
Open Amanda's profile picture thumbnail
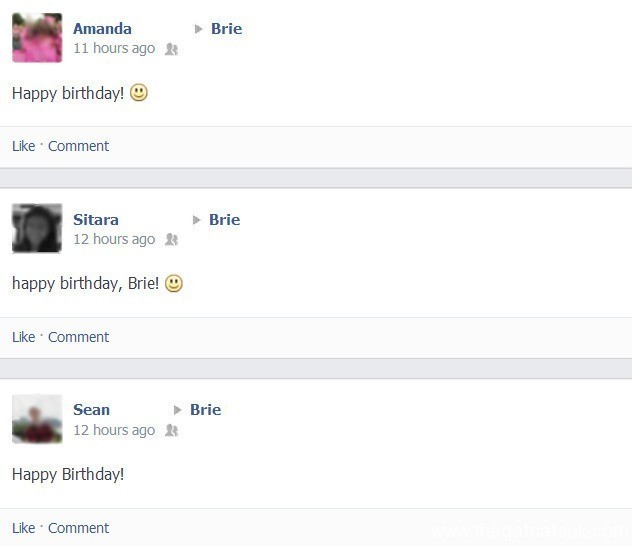click(x=37, y=38)
